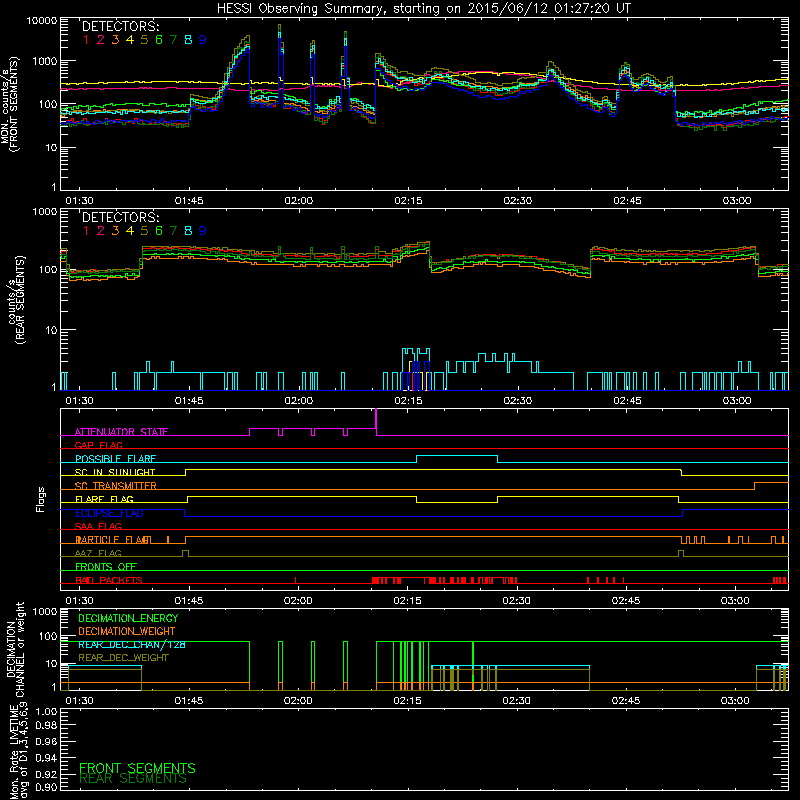This screenshot has width=800, height=800.
Task: Select cyan detector 8 in the rear segments legend
Action: click(188, 231)
